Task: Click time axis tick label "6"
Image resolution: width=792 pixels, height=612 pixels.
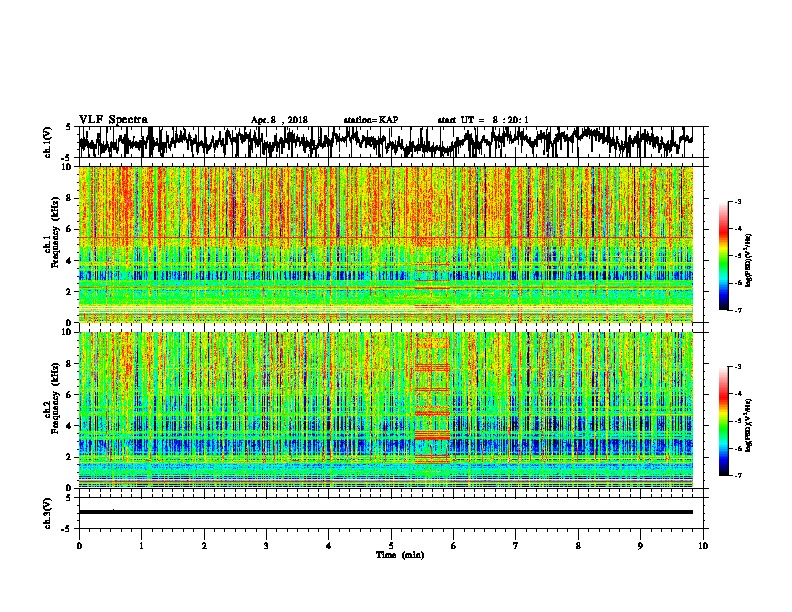Action: [x=454, y=546]
